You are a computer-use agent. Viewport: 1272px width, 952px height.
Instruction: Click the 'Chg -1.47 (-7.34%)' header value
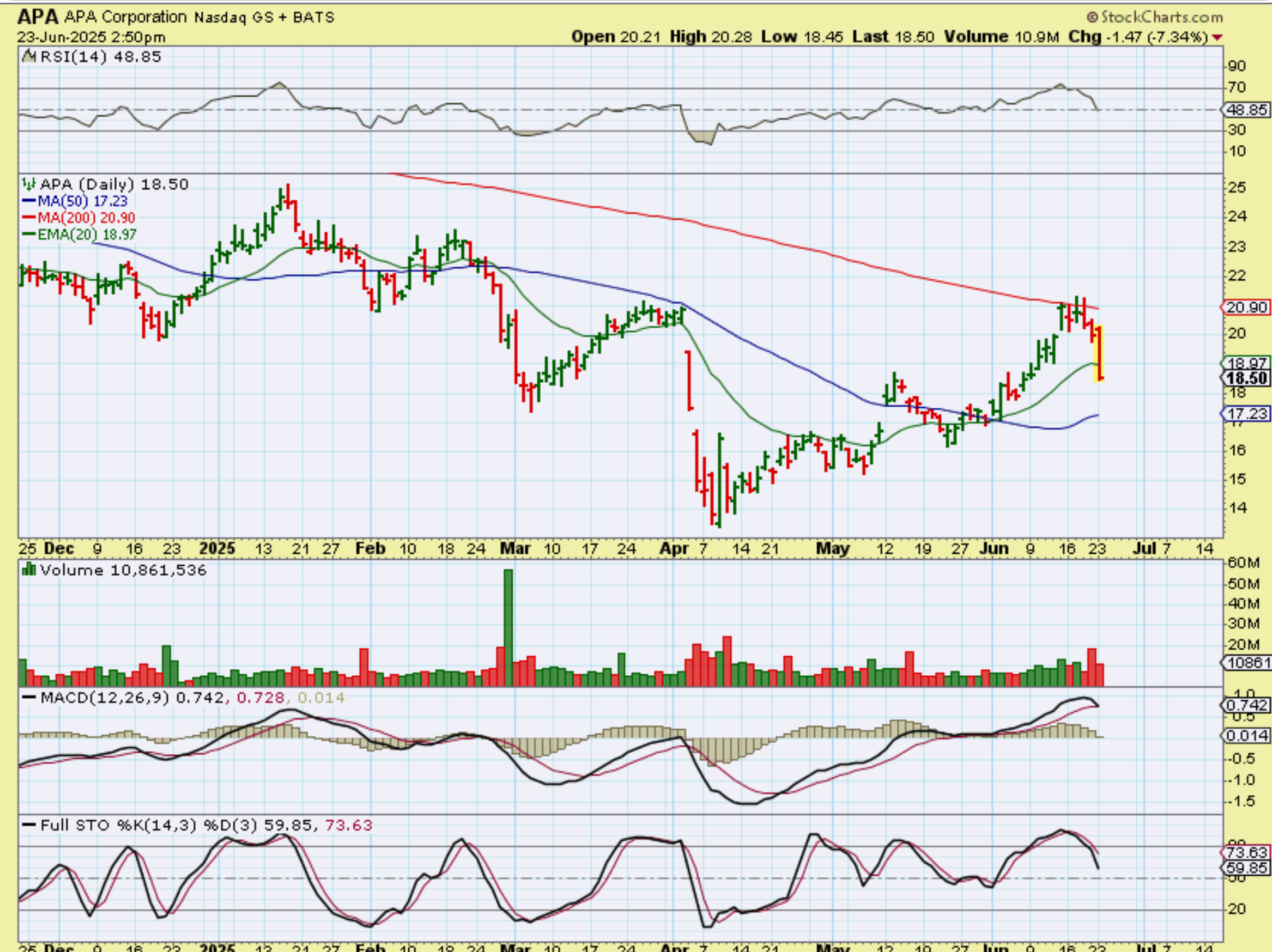(1138, 37)
